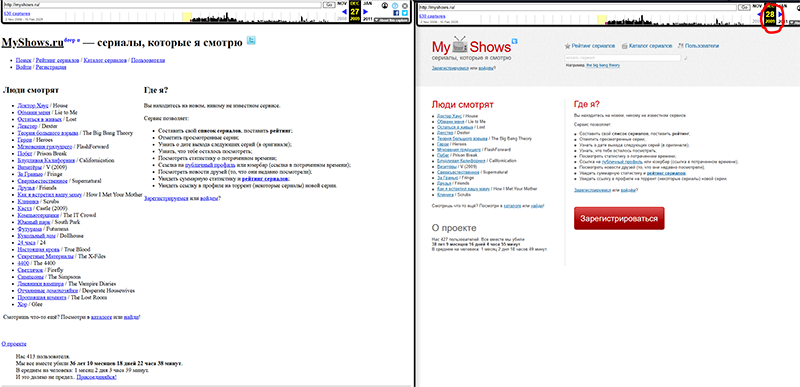The height and width of the screenshot is (387, 800).
Task: Open the show link beside 'Firefly'
Action: [x=29, y=270]
